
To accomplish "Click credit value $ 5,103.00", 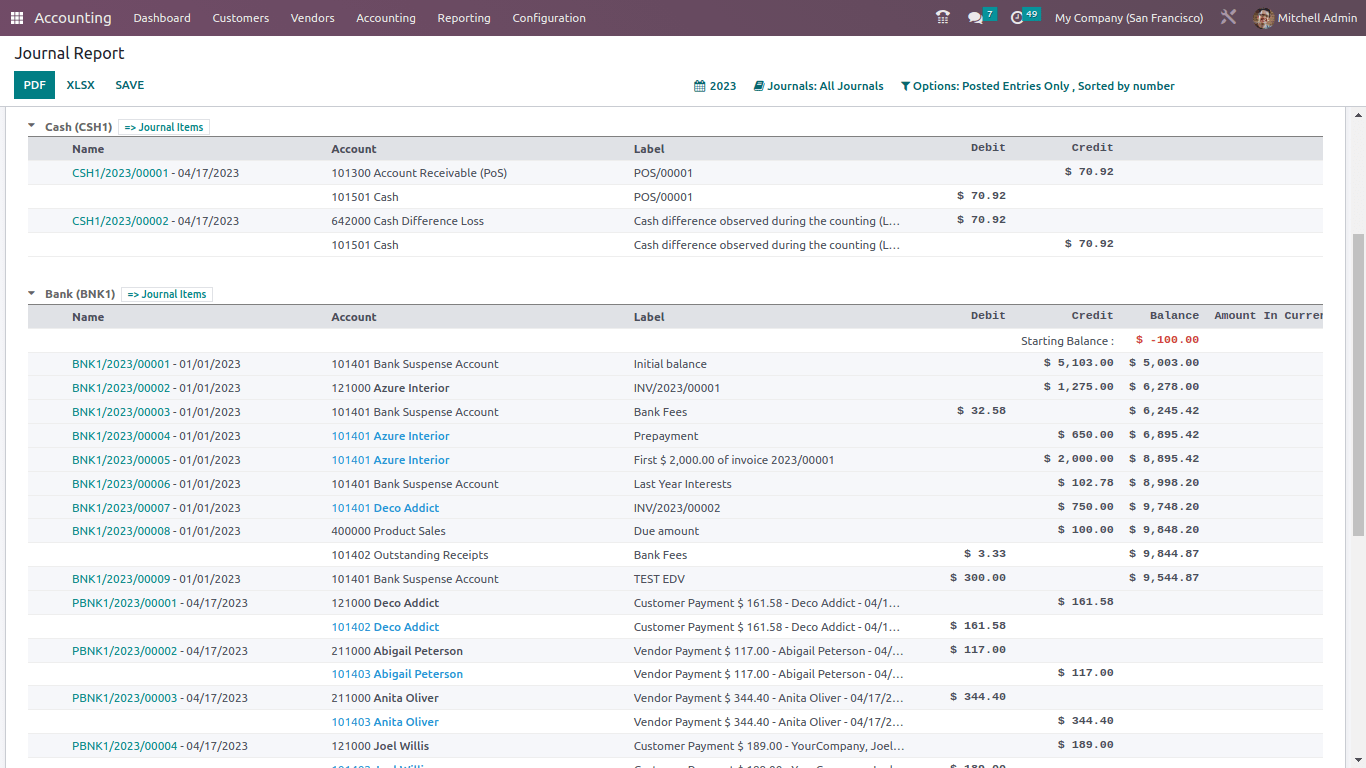I will (x=1078, y=363).
